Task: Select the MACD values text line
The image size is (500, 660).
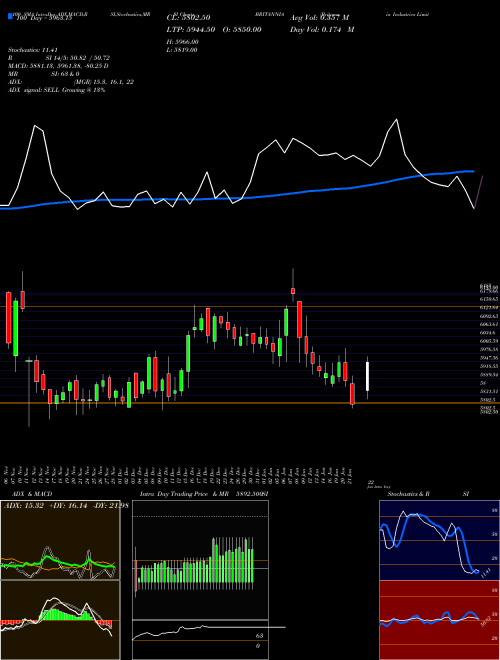Action: (x=58, y=66)
